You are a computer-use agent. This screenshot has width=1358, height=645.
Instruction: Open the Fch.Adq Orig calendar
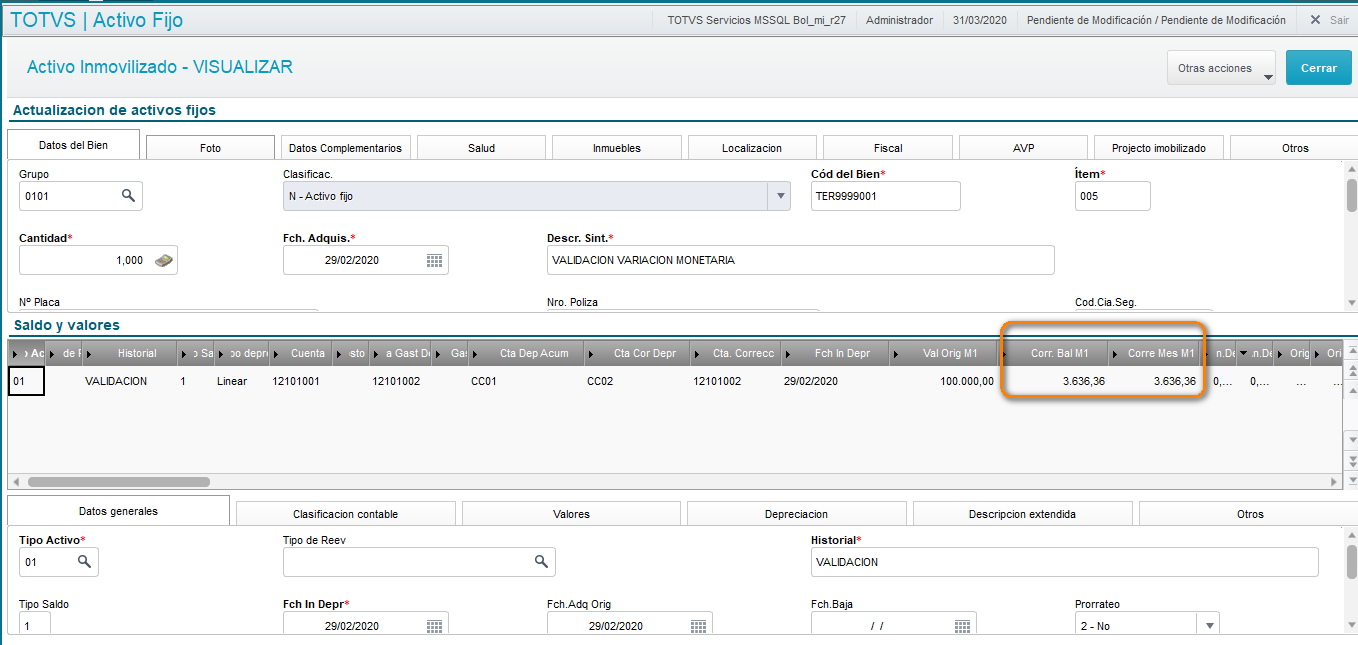(x=698, y=626)
